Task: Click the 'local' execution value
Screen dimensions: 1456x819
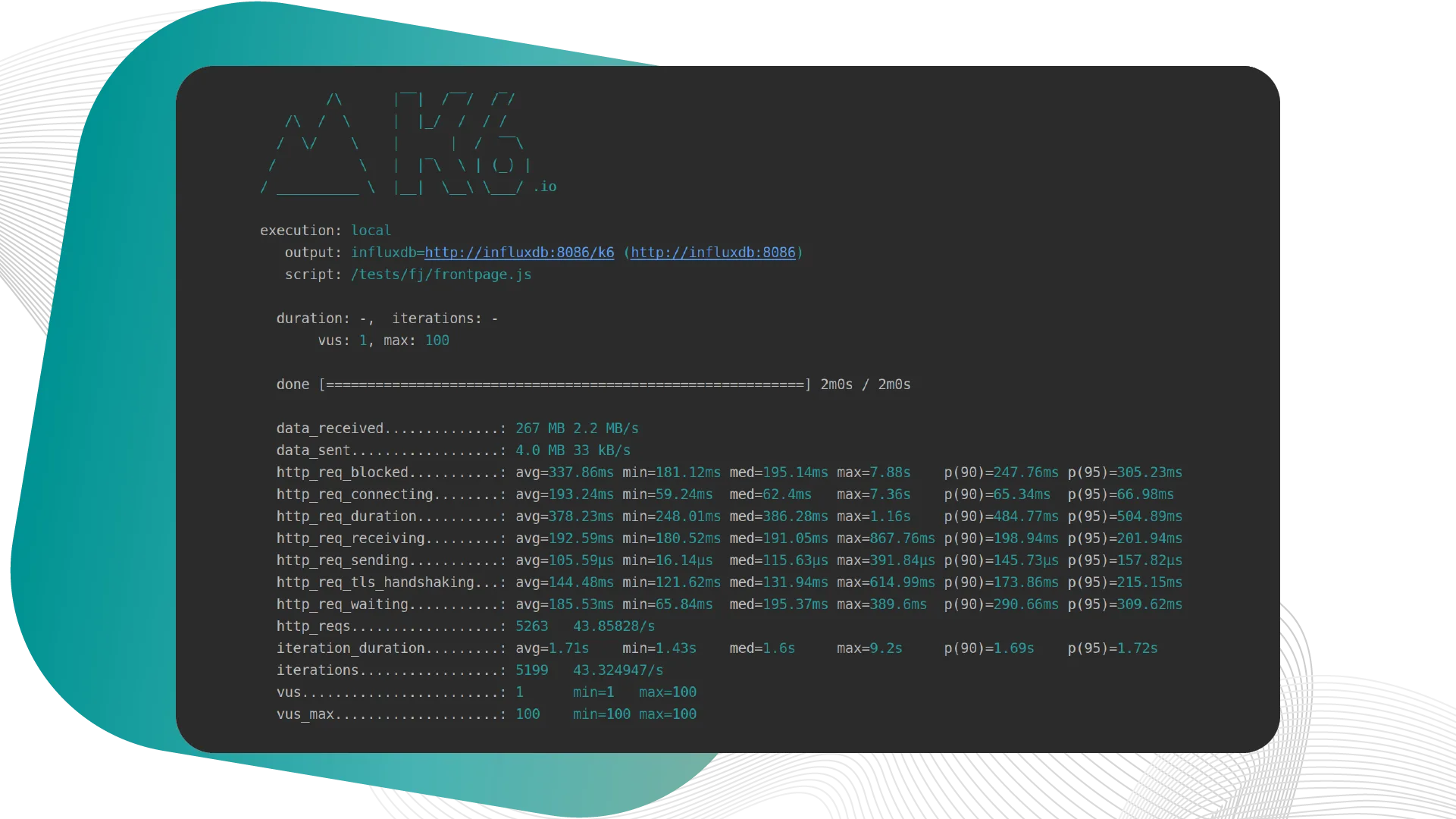Action: (371, 231)
